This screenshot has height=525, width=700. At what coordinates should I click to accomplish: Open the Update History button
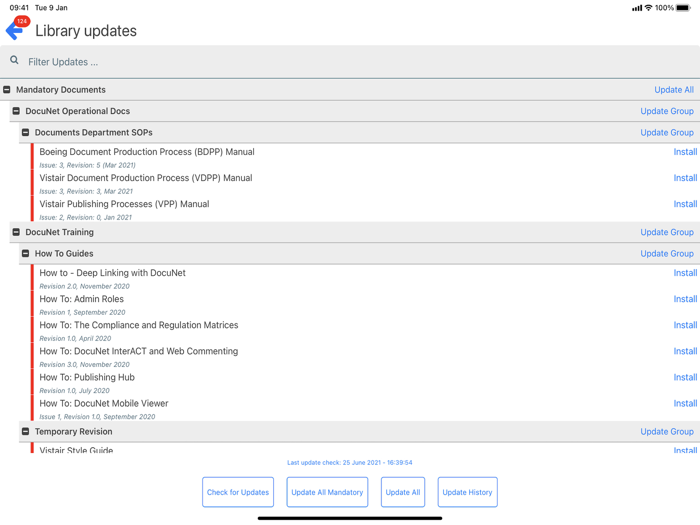467,492
